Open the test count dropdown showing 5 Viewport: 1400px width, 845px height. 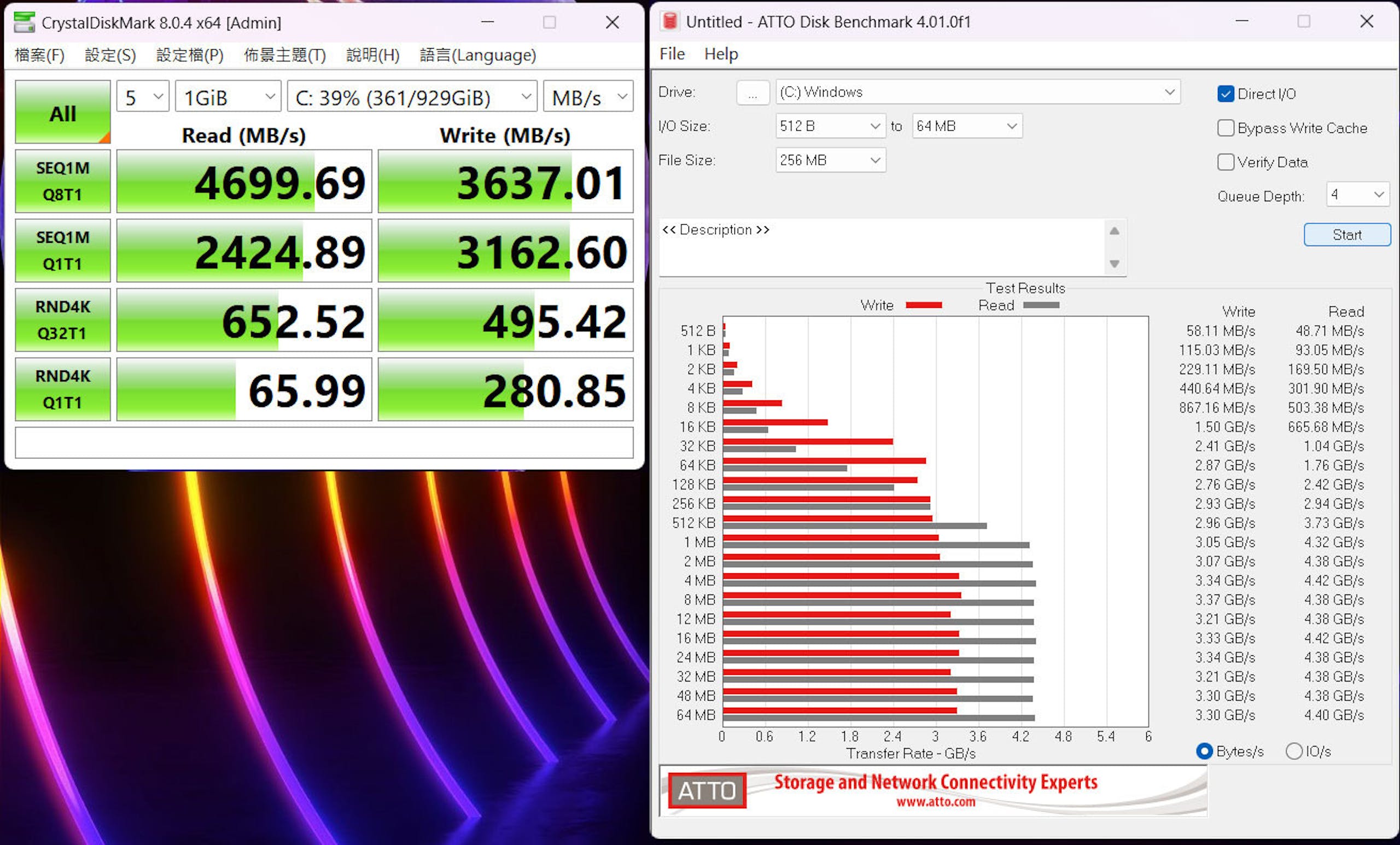pos(143,97)
